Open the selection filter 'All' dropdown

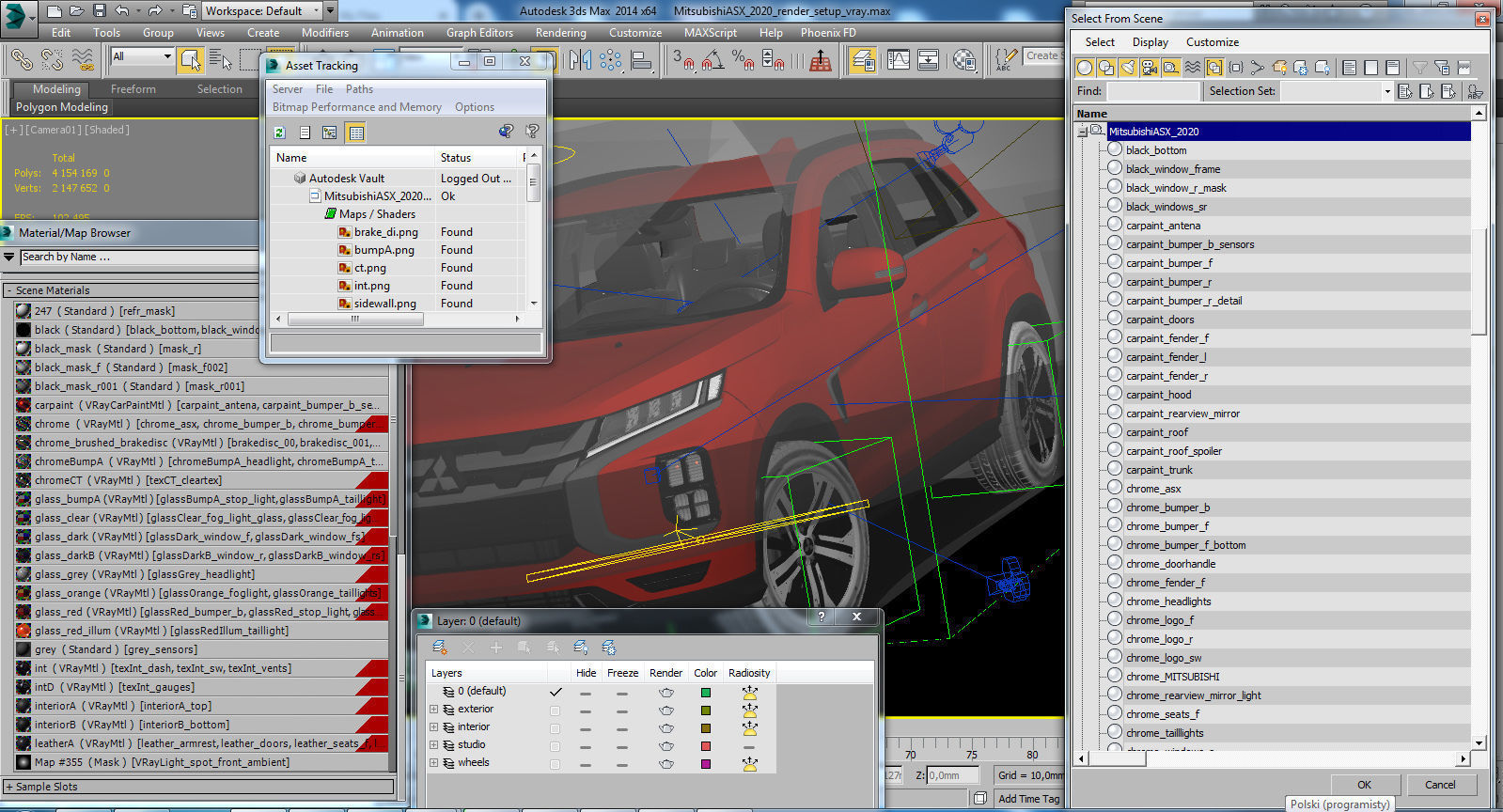pos(143,56)
